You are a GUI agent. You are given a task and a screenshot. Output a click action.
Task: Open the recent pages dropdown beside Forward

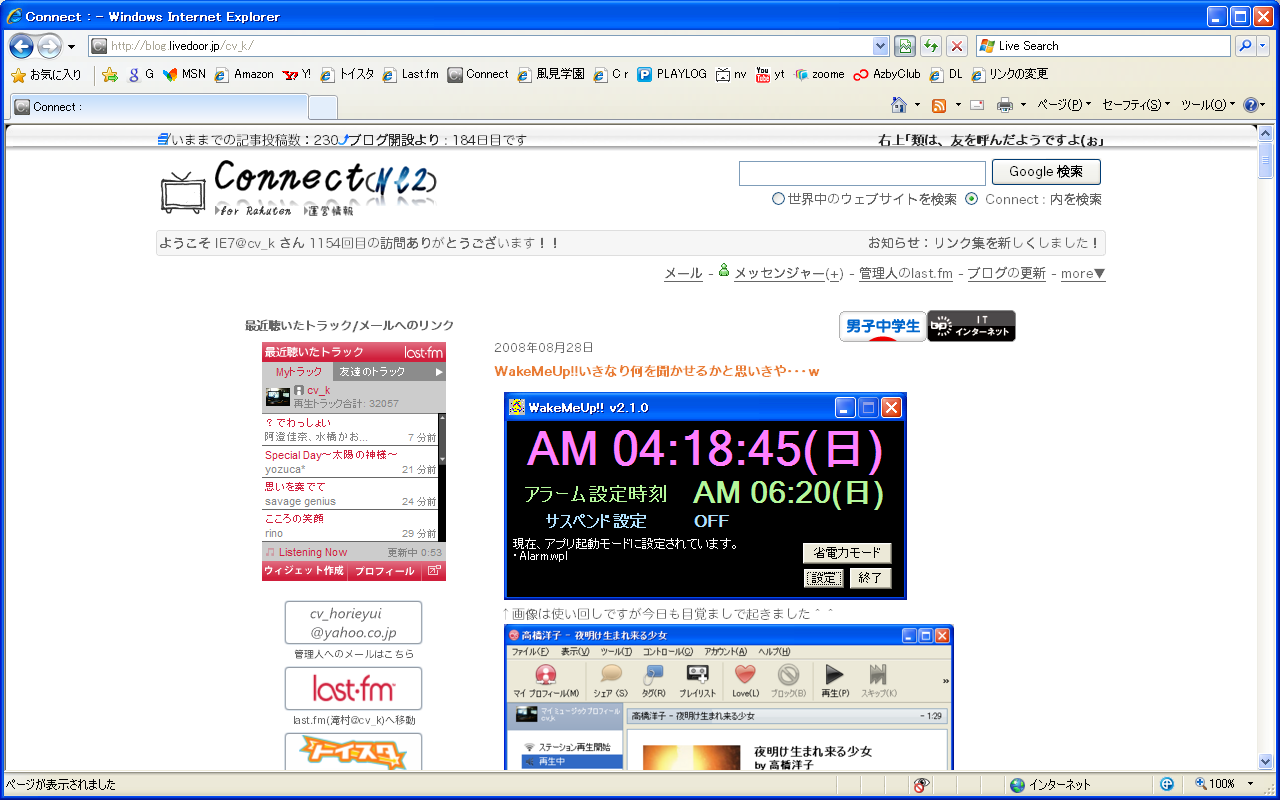(71, 47)
